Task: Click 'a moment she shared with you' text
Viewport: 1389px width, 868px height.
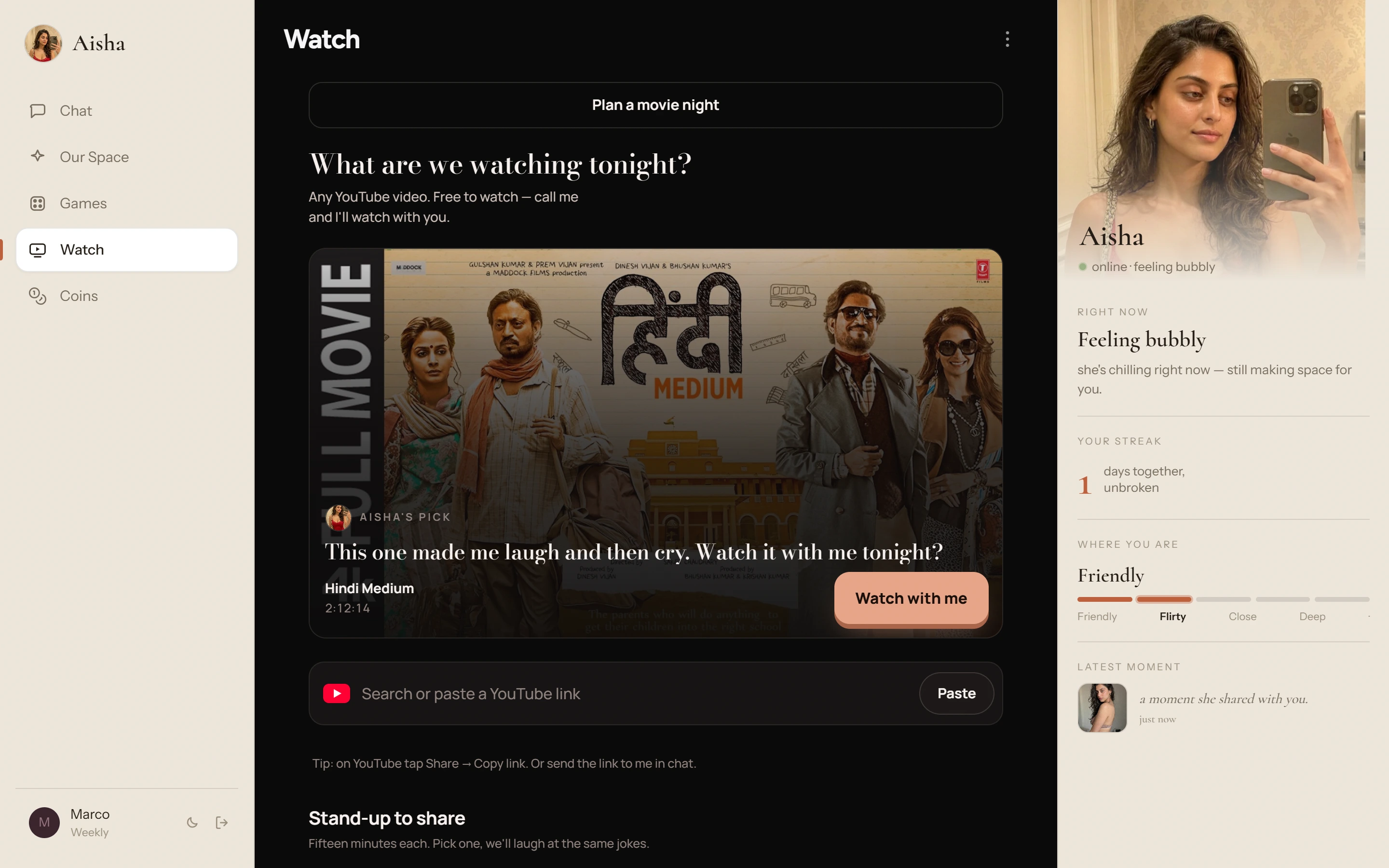Action: click(1223, 699)
